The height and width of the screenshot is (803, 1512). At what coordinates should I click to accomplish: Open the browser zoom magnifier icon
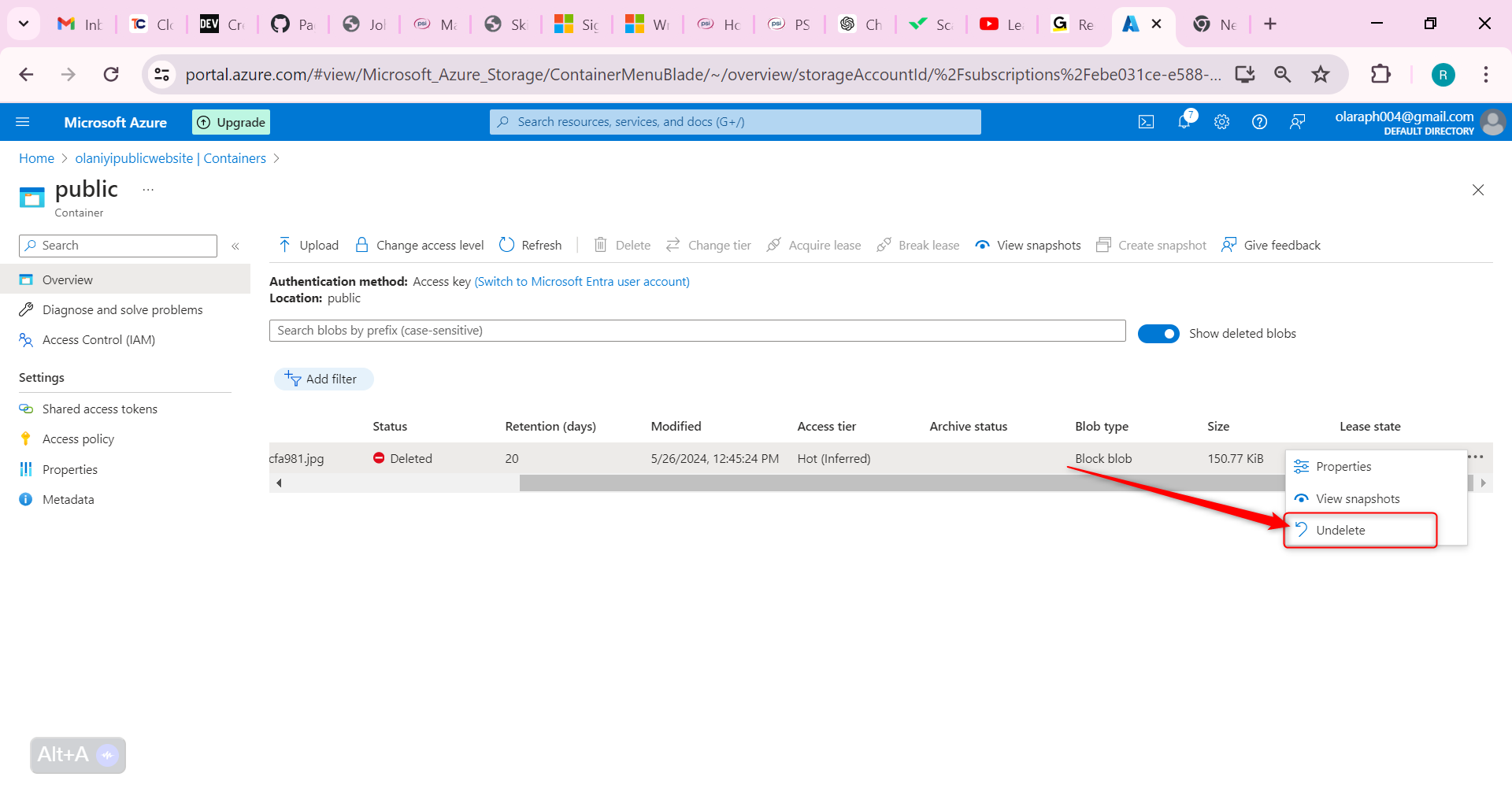click(1283, 74)
